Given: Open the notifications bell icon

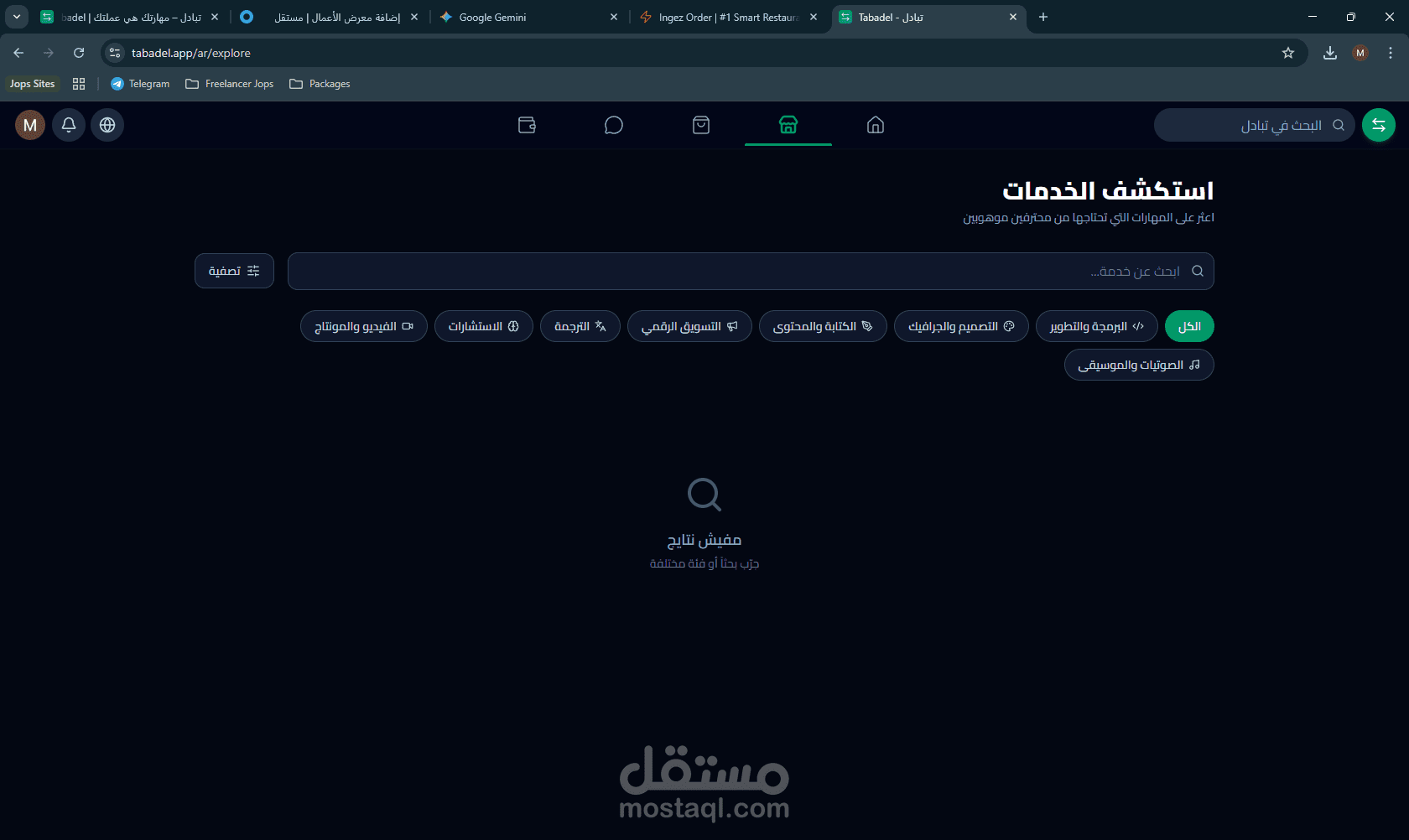Looking at the screenshot, I should point(69,125).
